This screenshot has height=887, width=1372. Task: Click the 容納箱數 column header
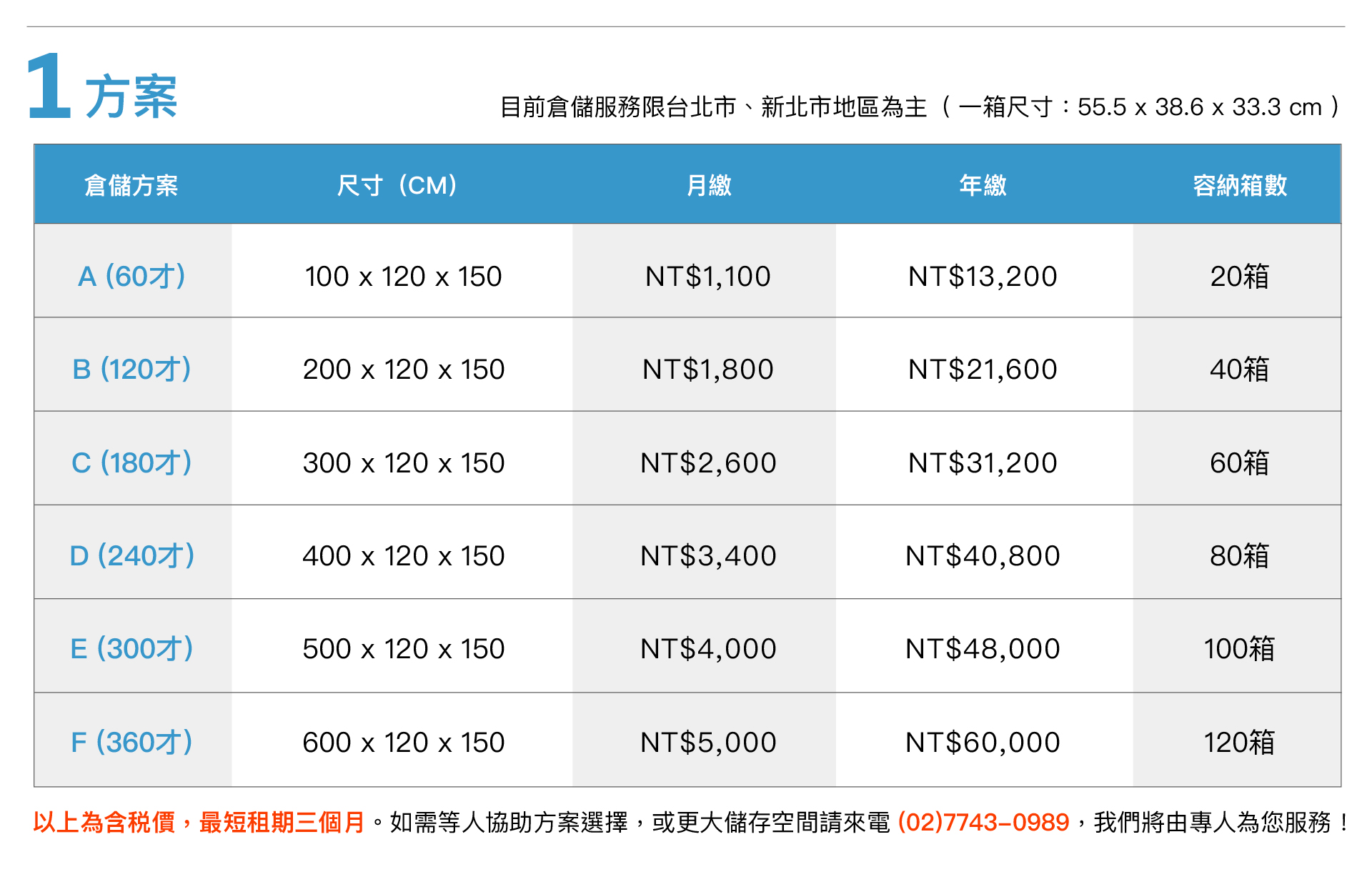[x=1240, y=185]
